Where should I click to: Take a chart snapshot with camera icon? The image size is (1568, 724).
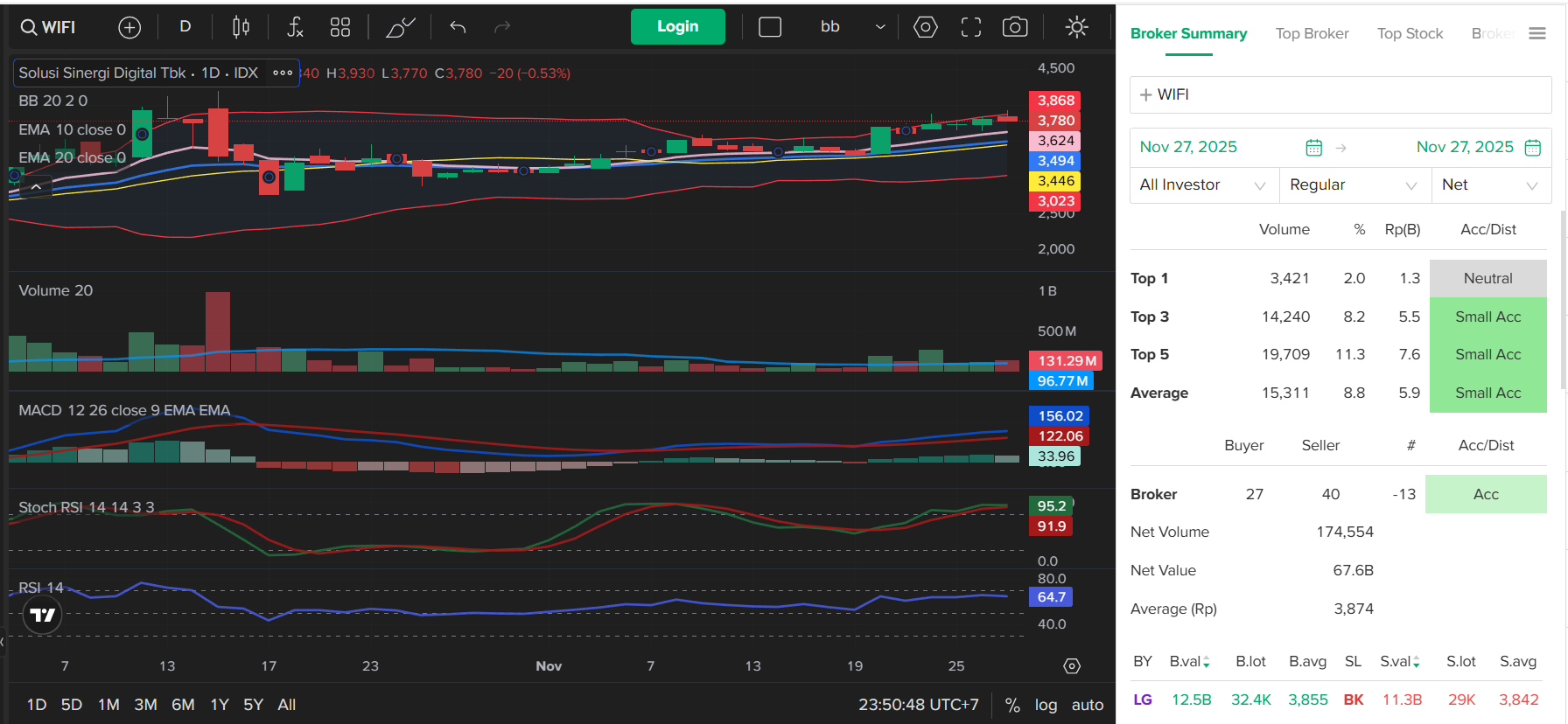tap(1015, 27)
